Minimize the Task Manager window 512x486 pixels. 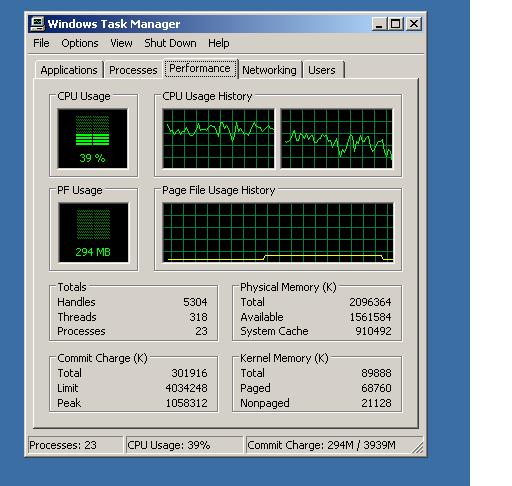(379, 24)
